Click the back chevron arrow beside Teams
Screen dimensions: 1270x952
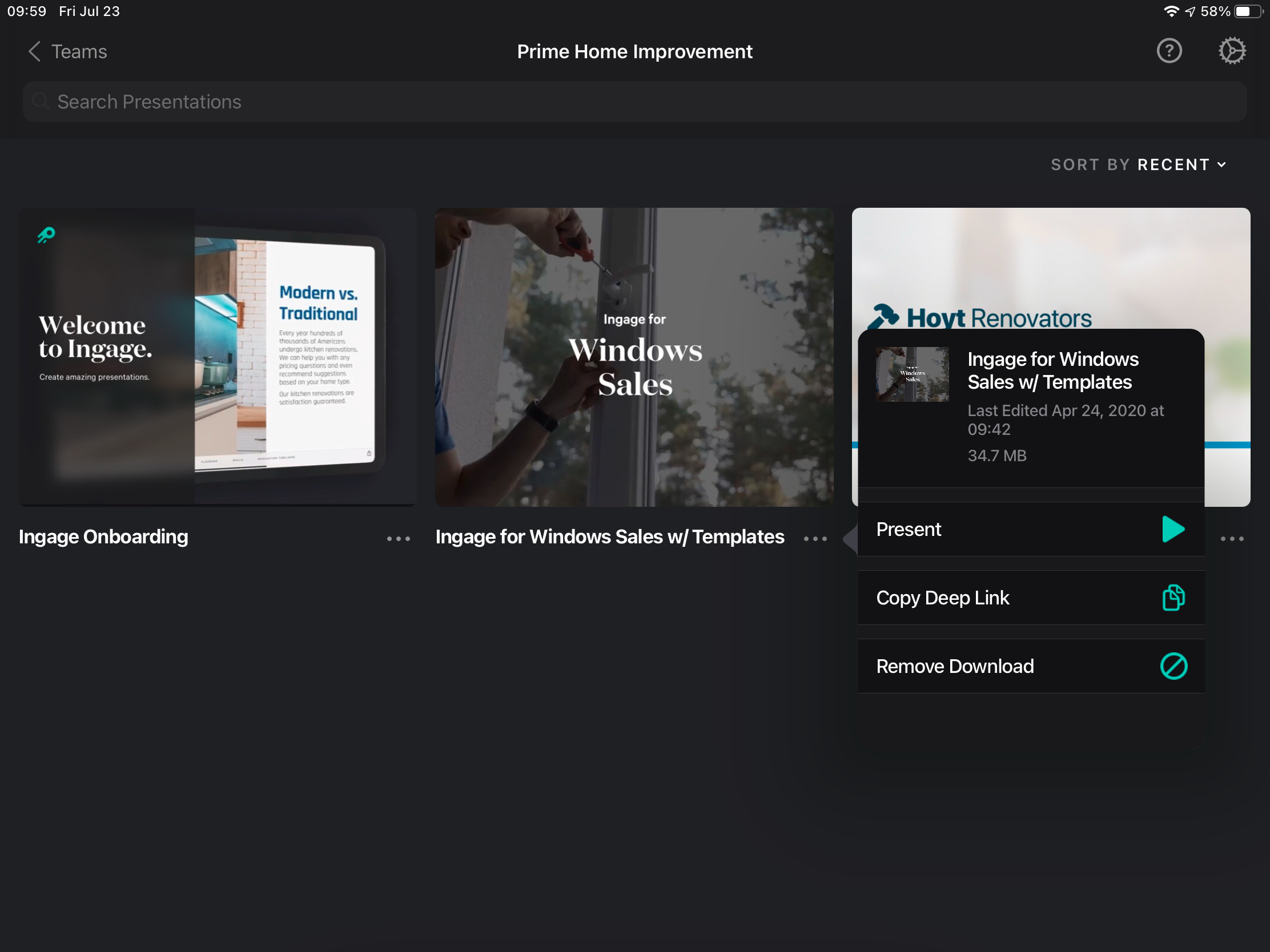(34, 51)
